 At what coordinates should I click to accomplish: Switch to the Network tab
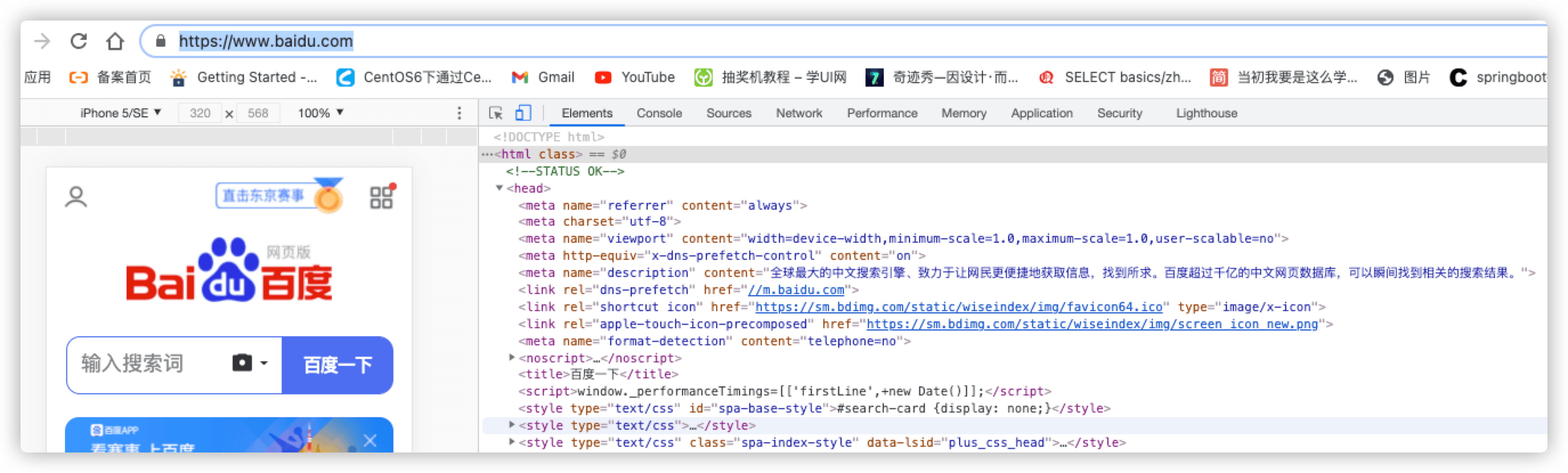click(799, 113)
